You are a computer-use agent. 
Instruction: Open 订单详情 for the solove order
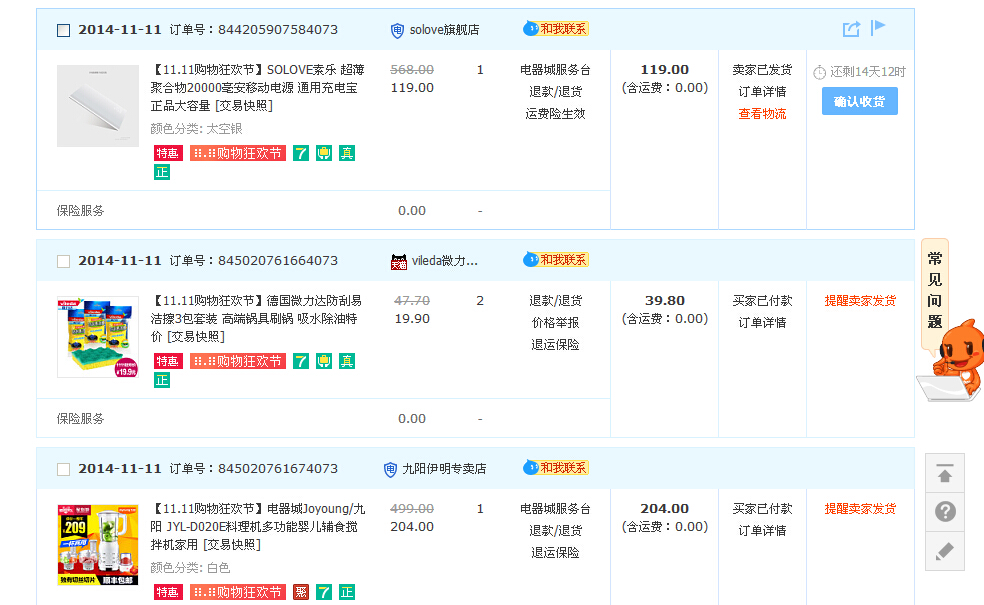pyautogui.click(x=762, y=92)
